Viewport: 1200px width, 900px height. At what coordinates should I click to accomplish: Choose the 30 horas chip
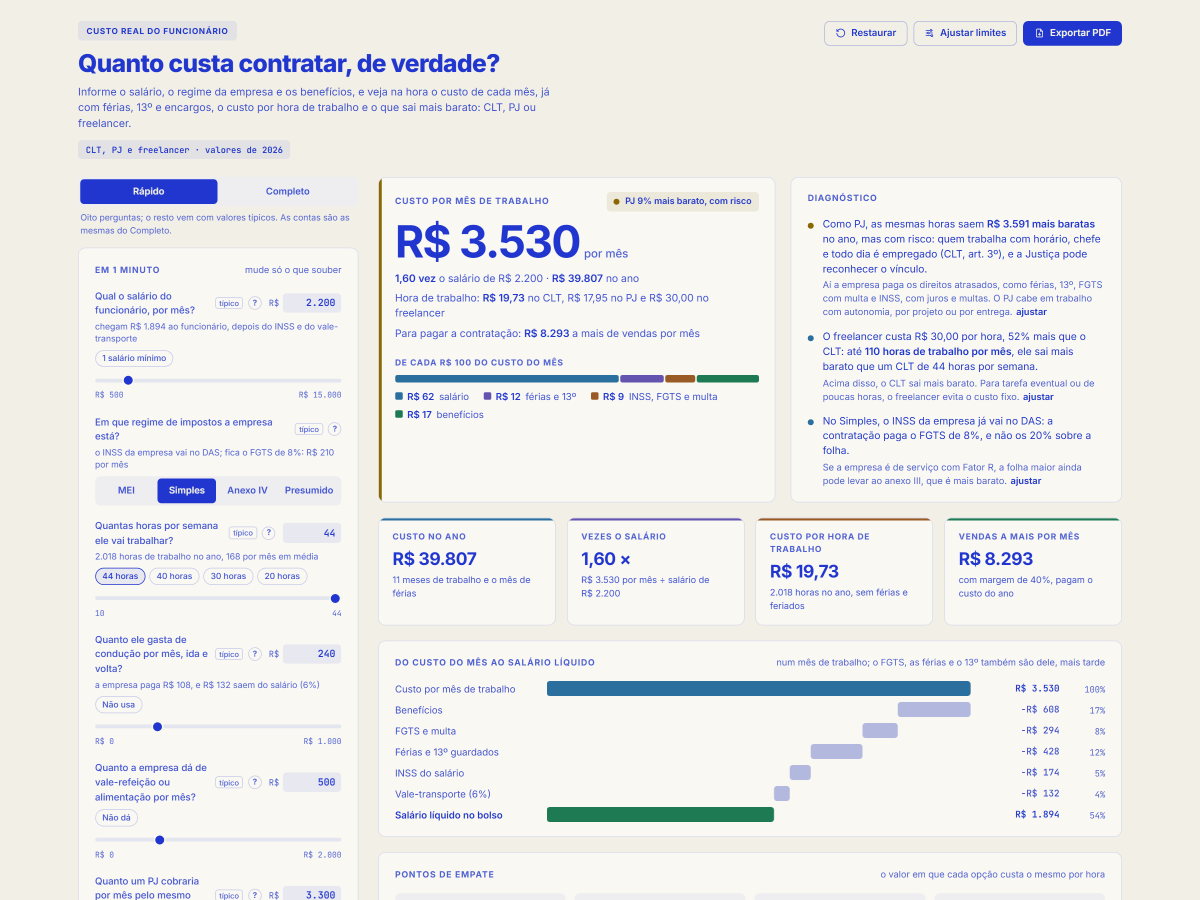tap(228, 576)
